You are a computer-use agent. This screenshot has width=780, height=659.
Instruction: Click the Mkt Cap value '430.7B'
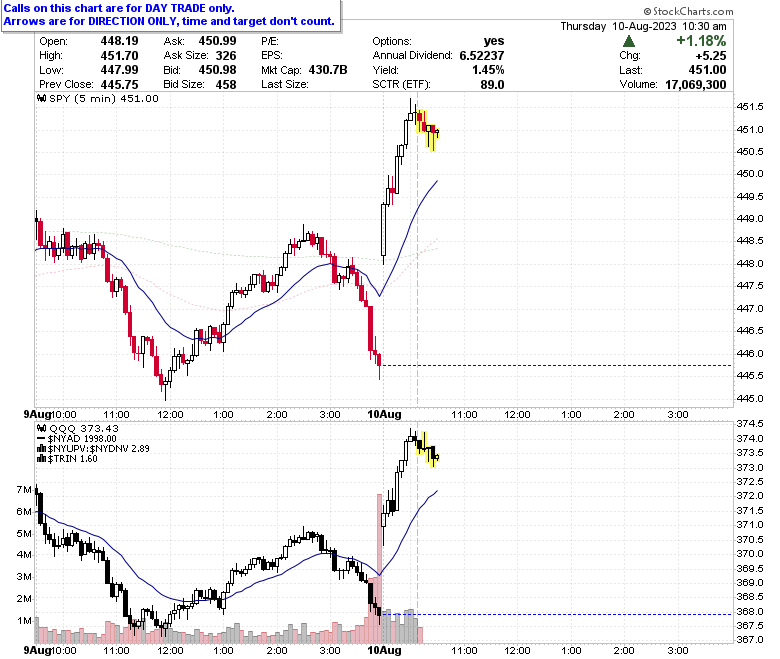click(328, 70)
